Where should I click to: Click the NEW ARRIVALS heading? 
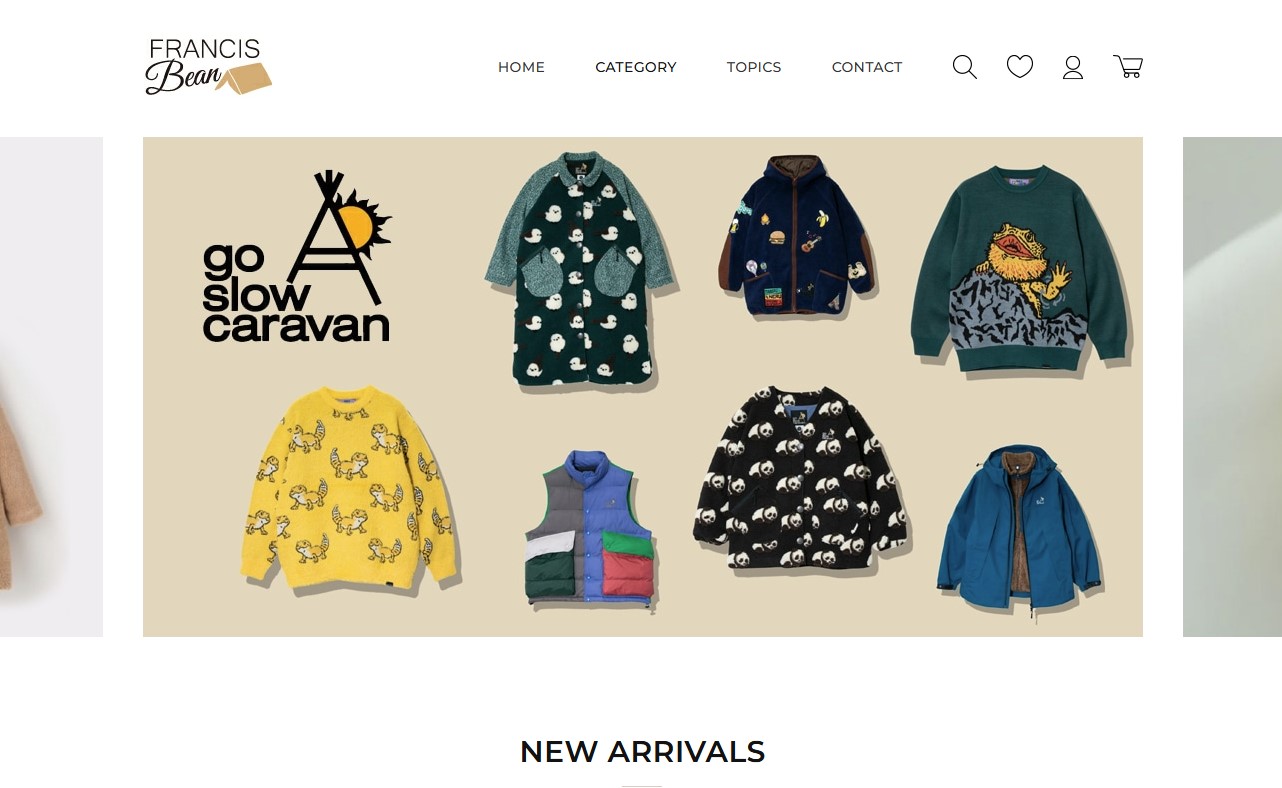point(642,752)
